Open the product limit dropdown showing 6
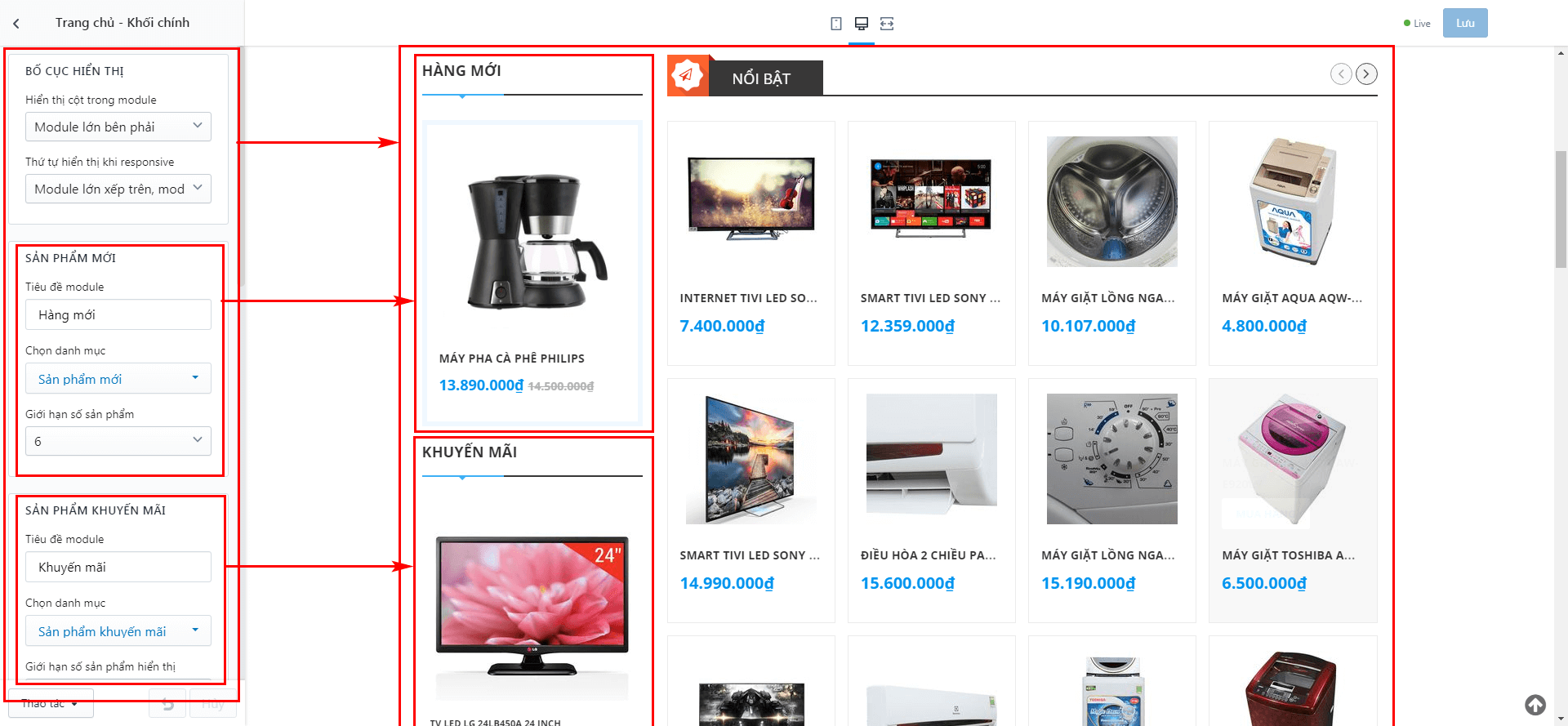Screen dimensions: 1568x726 pos(118,441)
